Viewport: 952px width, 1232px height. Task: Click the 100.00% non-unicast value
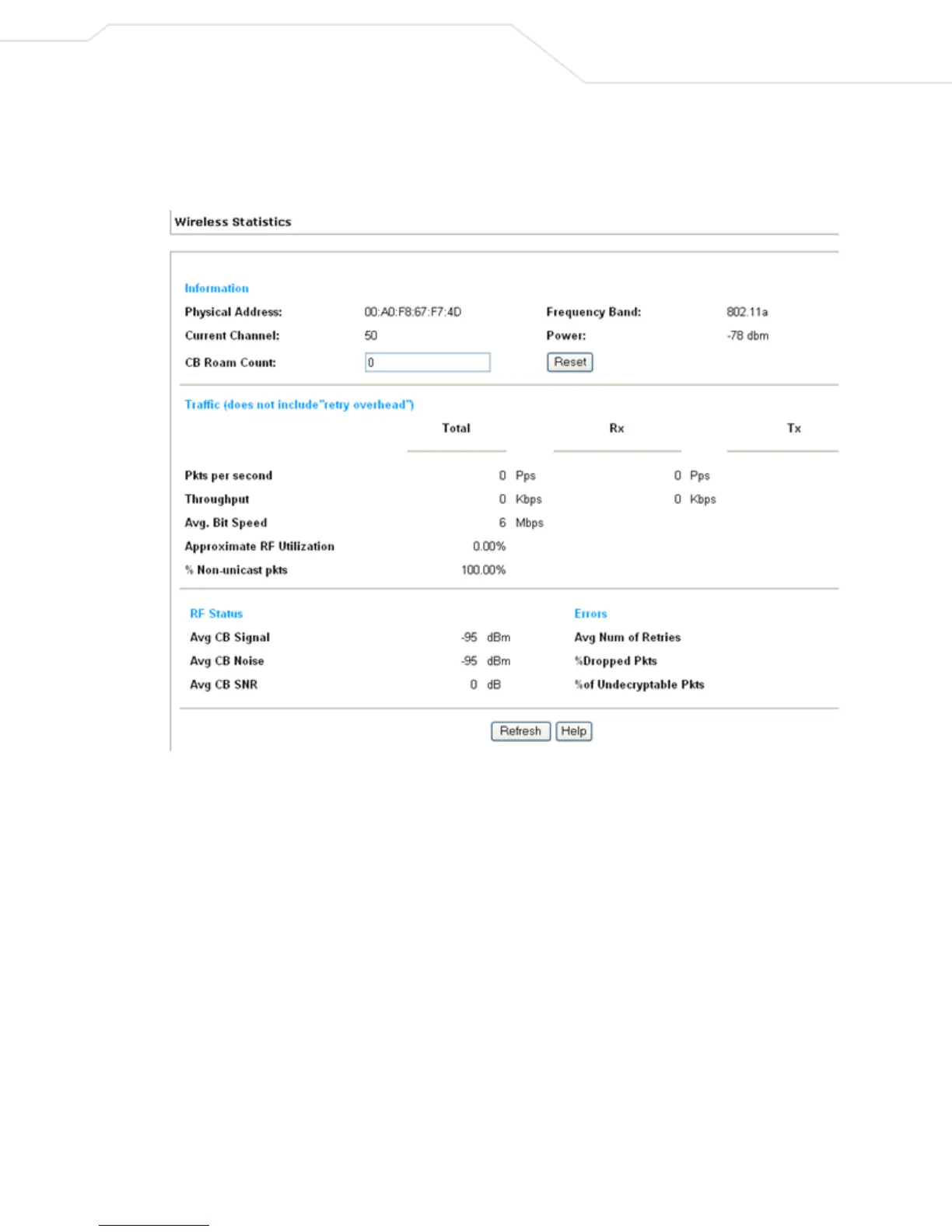tap(484, 570)
